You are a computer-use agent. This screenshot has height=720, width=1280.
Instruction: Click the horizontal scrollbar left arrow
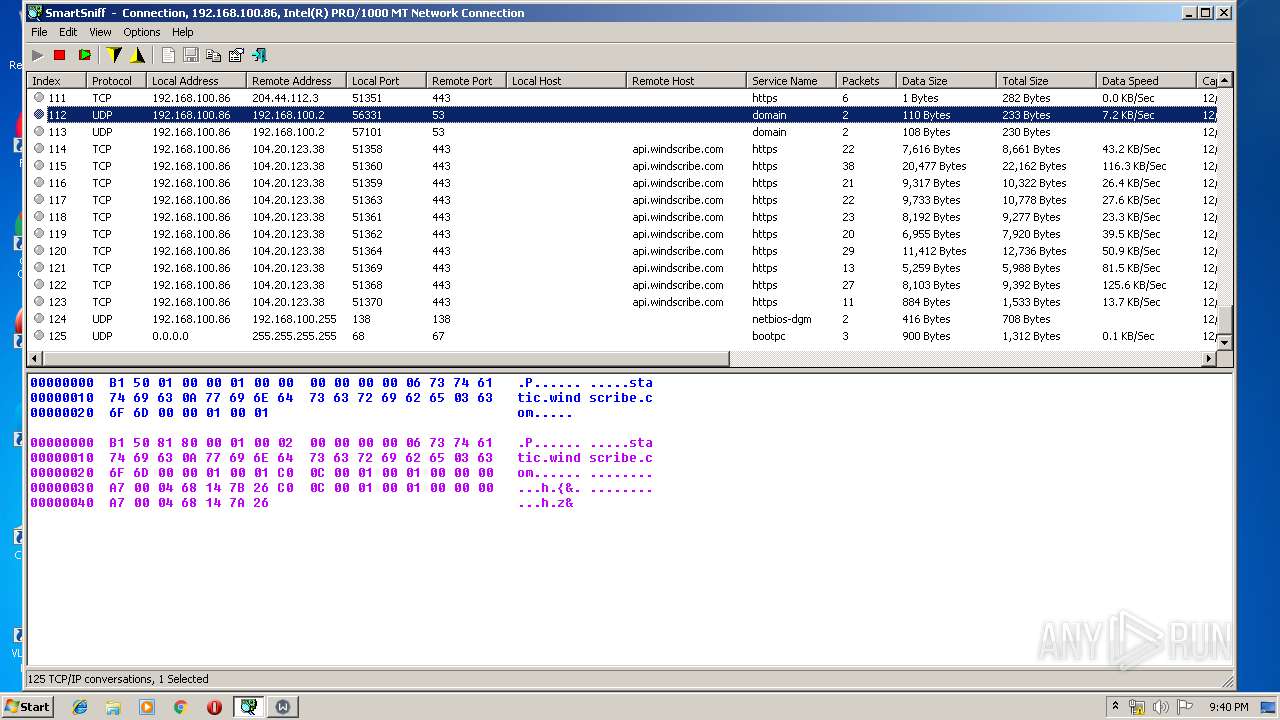click(36, 358)
